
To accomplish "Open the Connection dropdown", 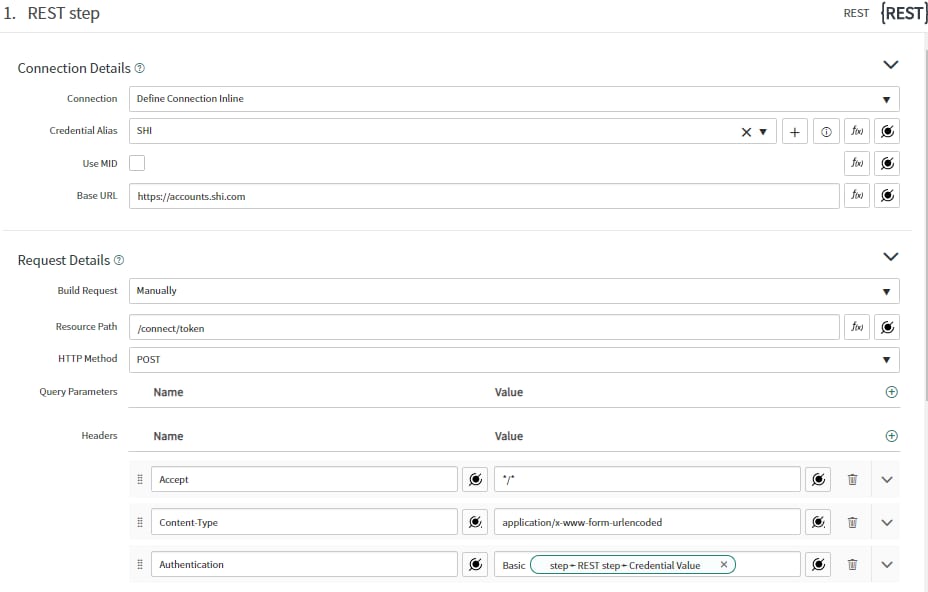I will (885, 98).
